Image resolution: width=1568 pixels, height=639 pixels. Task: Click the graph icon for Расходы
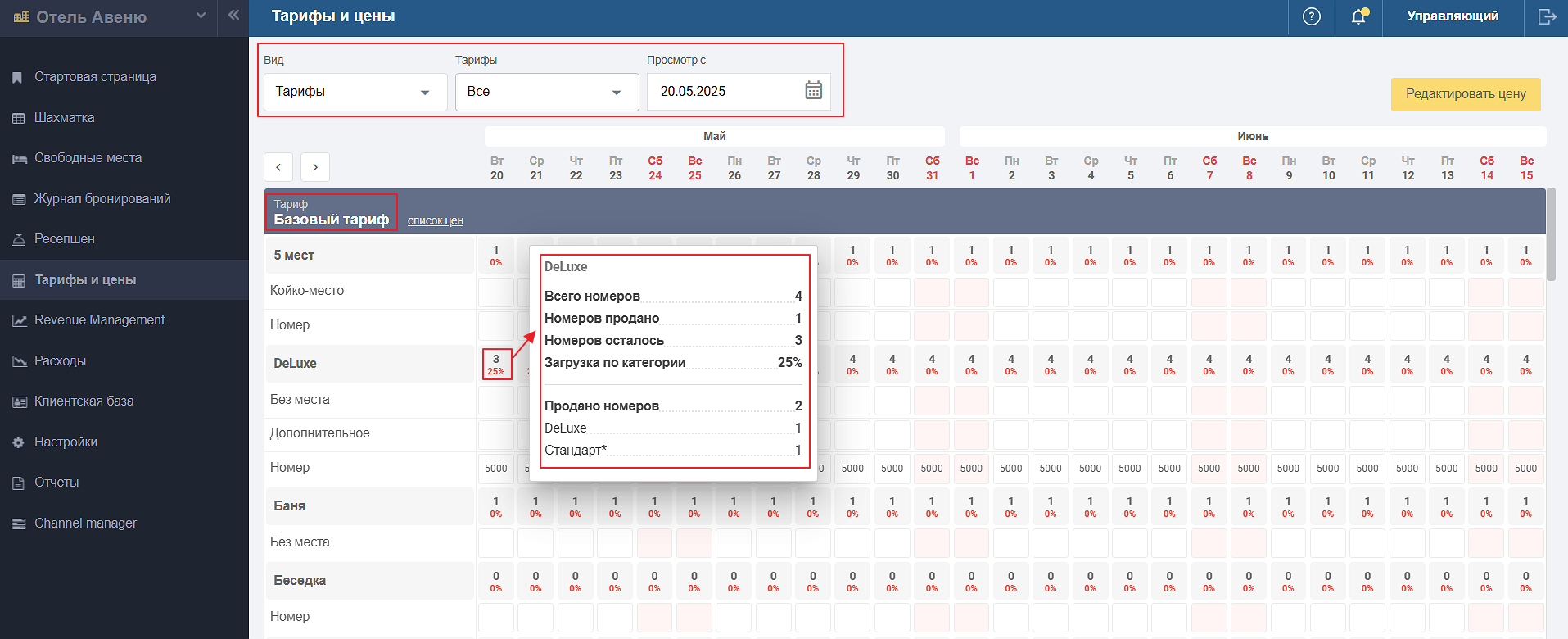[19, 361]
